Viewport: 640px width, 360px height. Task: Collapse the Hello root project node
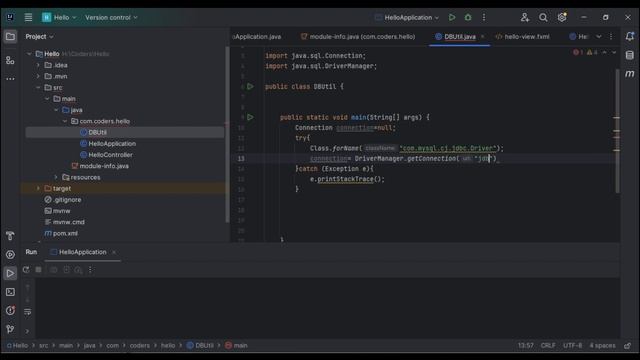[29, 54]
